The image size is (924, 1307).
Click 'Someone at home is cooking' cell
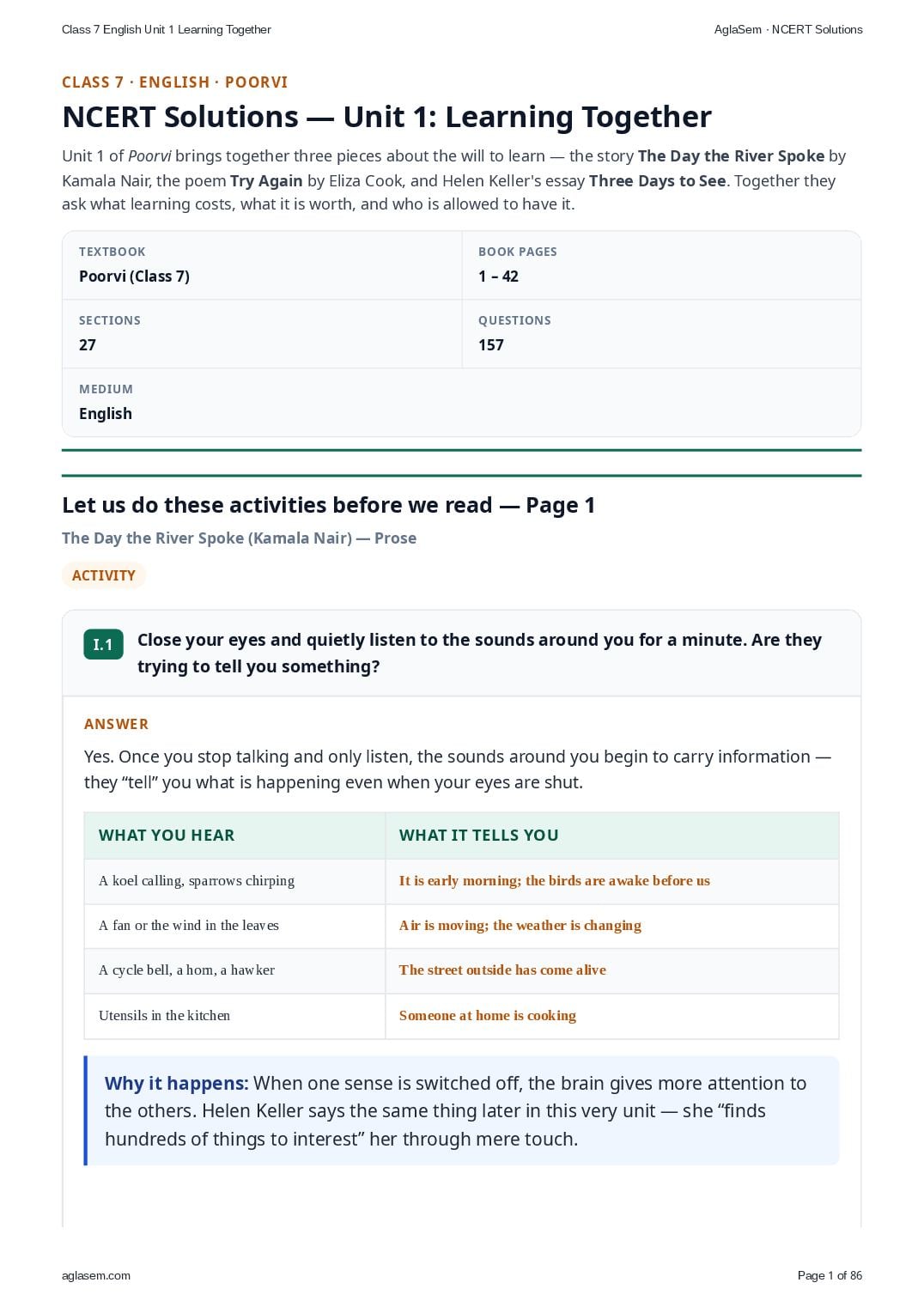[x=612, y=1016]
